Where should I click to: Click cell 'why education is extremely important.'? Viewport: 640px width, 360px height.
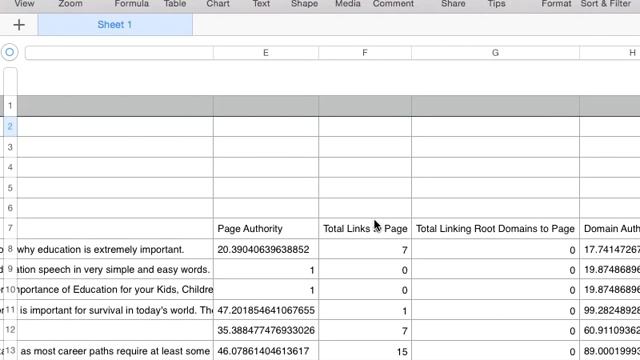[x=115, y=249]
